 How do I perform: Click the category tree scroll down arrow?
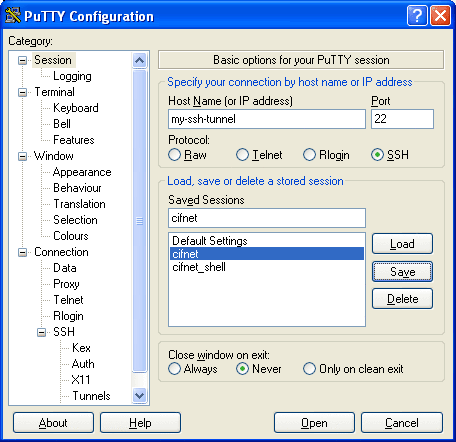click(139, 396)
